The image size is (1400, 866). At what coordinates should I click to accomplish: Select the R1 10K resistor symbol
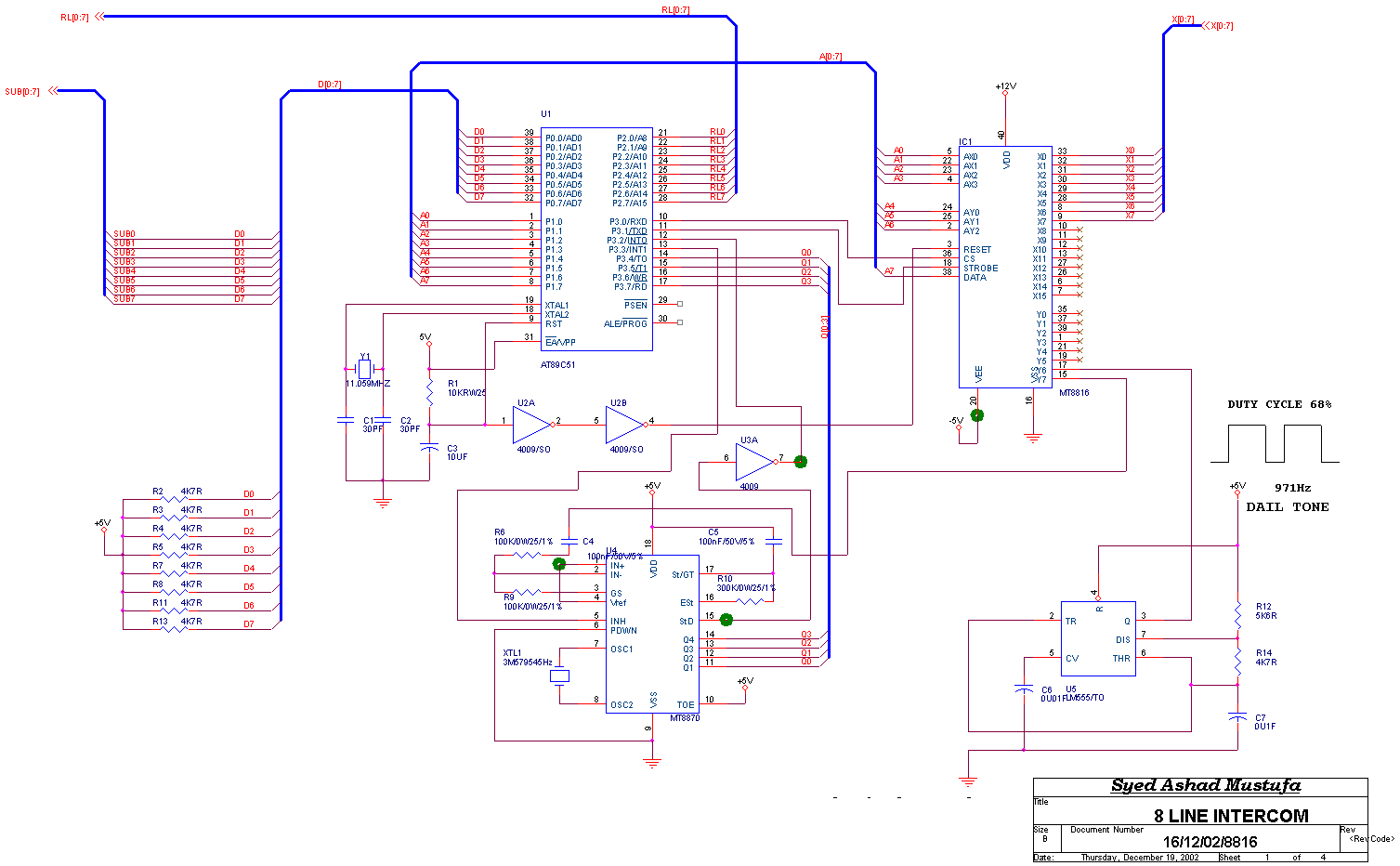tap(429, 389)
